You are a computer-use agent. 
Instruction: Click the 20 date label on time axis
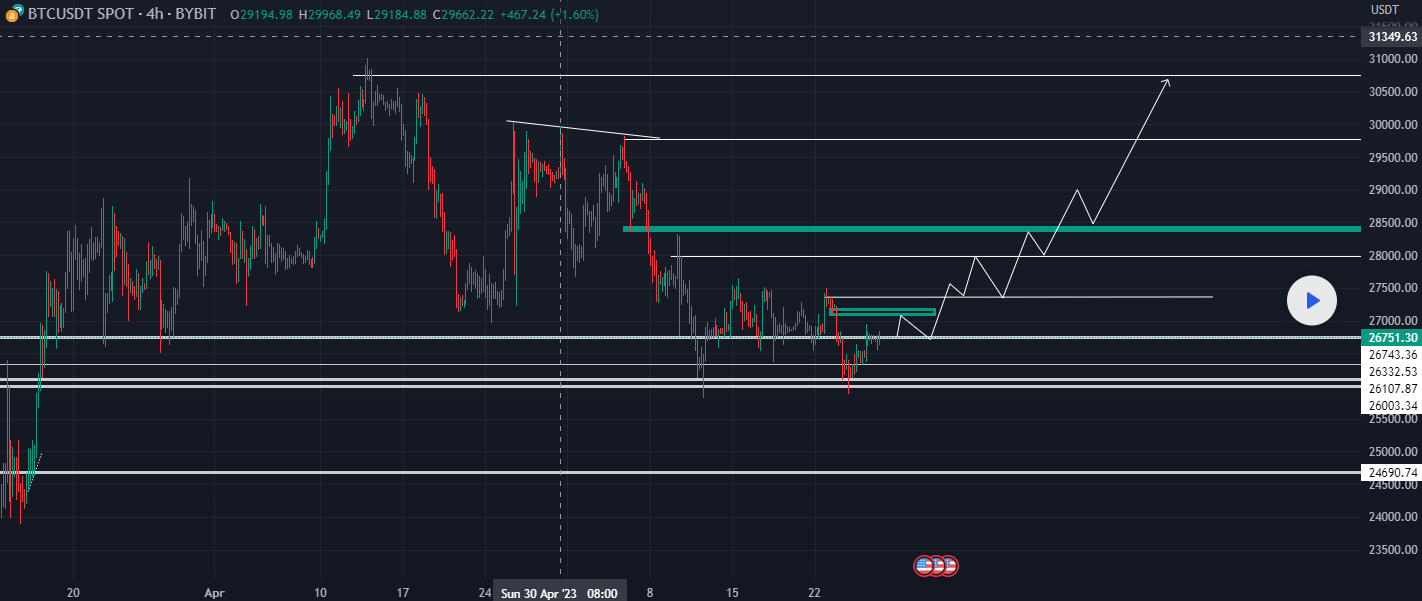point(73,592)
